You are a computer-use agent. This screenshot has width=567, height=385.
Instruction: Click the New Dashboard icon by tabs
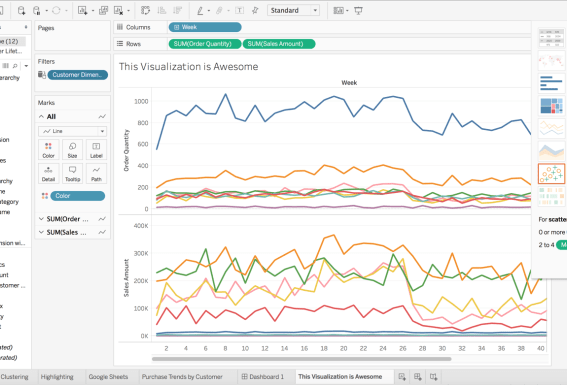pyautogui.click(x=418, y=377)
